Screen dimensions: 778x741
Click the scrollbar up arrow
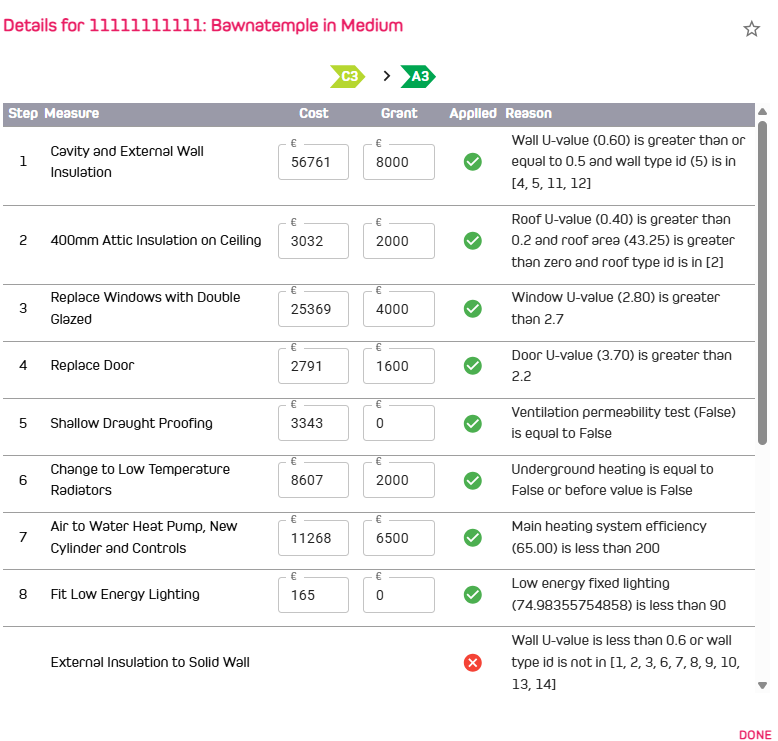[x=763, y=112]
